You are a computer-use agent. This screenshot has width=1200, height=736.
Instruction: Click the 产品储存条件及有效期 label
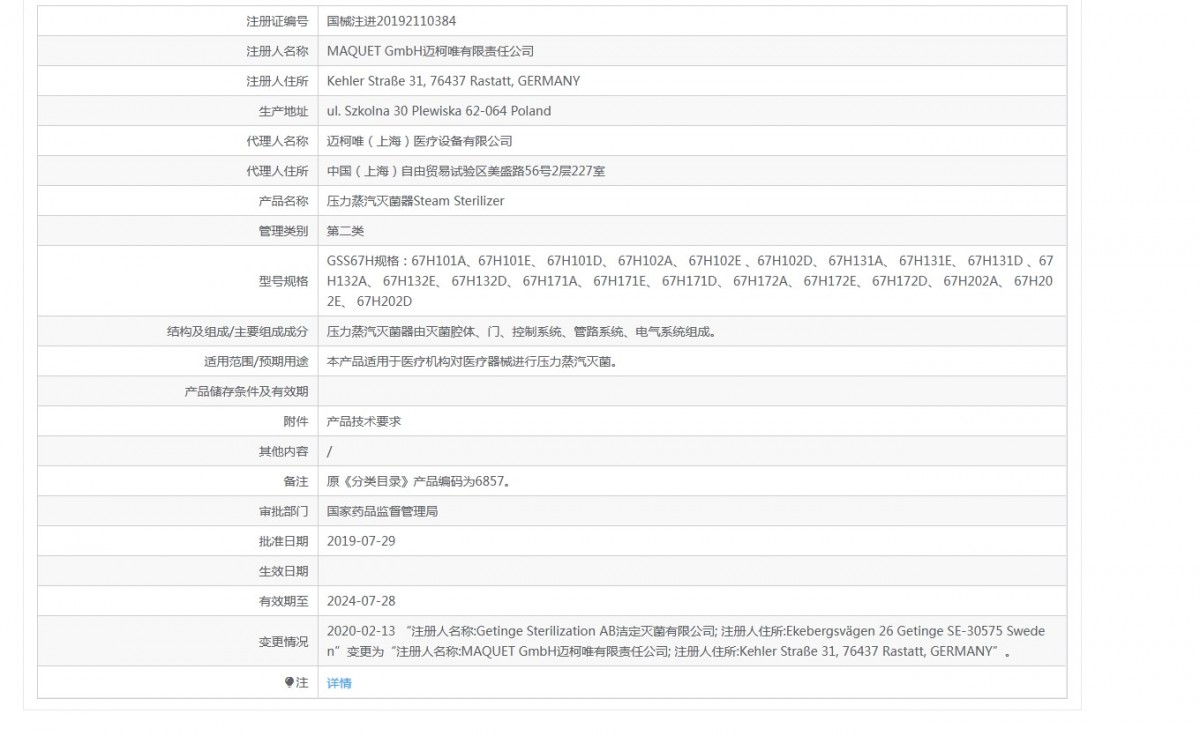pyautogui.click(x=246, y=391)
